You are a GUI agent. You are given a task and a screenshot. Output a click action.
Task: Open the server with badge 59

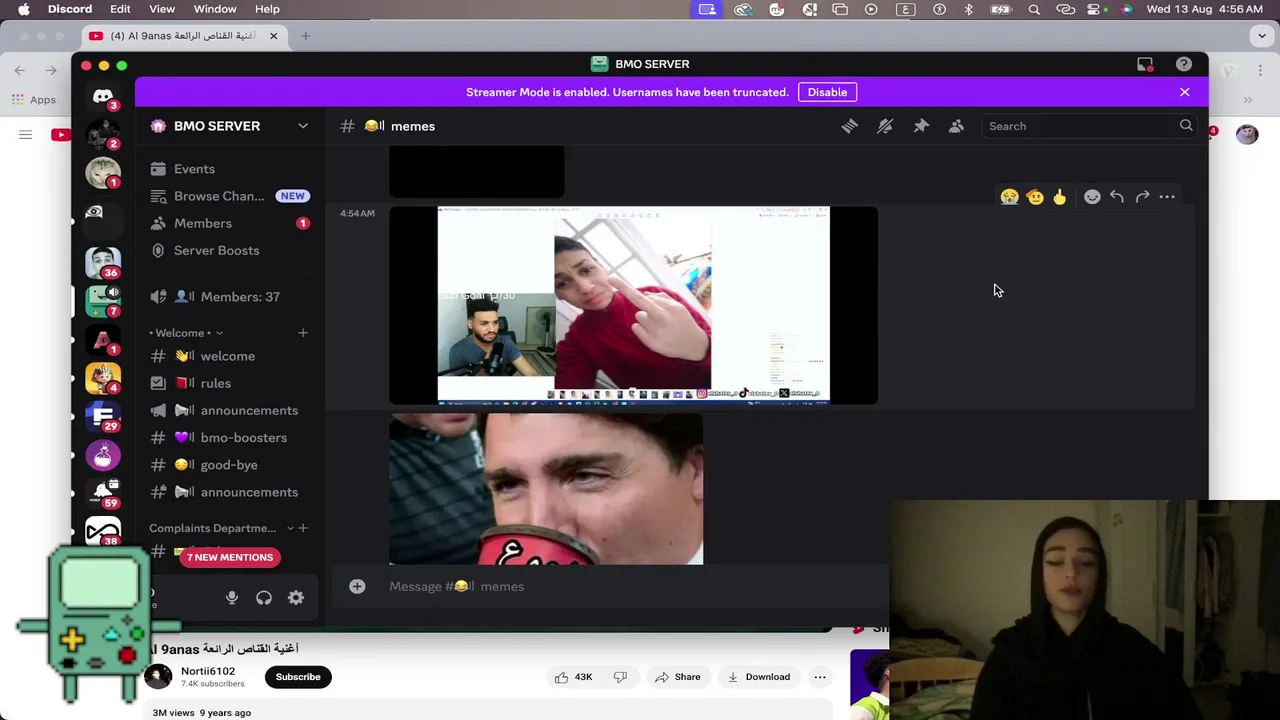[103, 493]
